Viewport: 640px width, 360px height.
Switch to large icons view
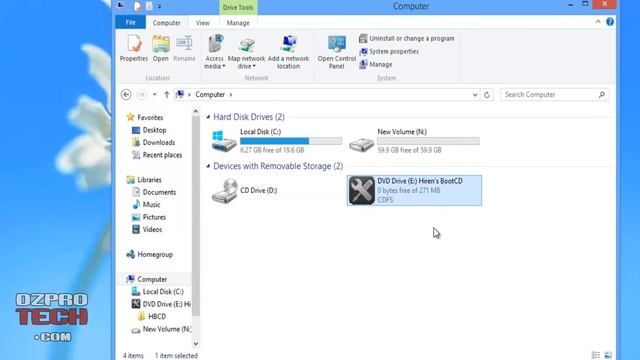(x=608, y=356)
